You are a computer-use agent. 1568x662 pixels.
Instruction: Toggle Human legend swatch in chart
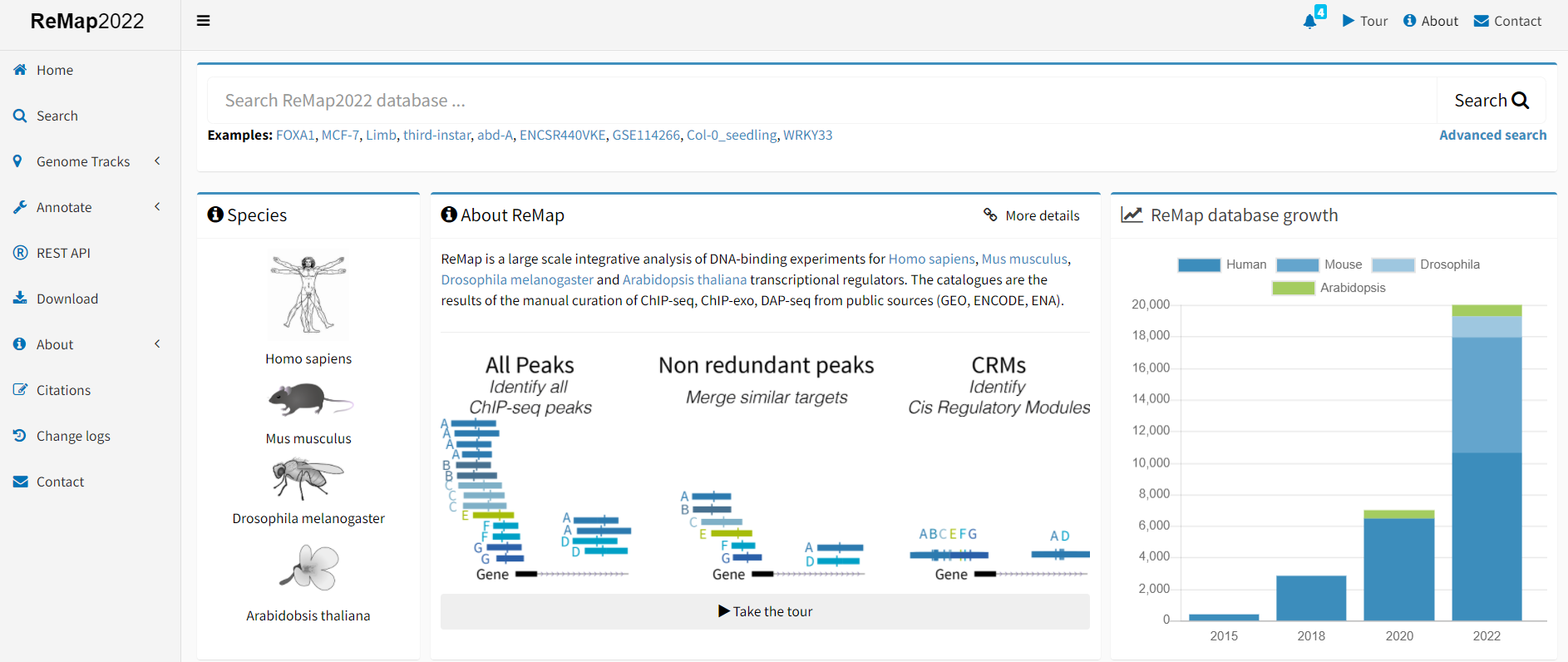1199,264
